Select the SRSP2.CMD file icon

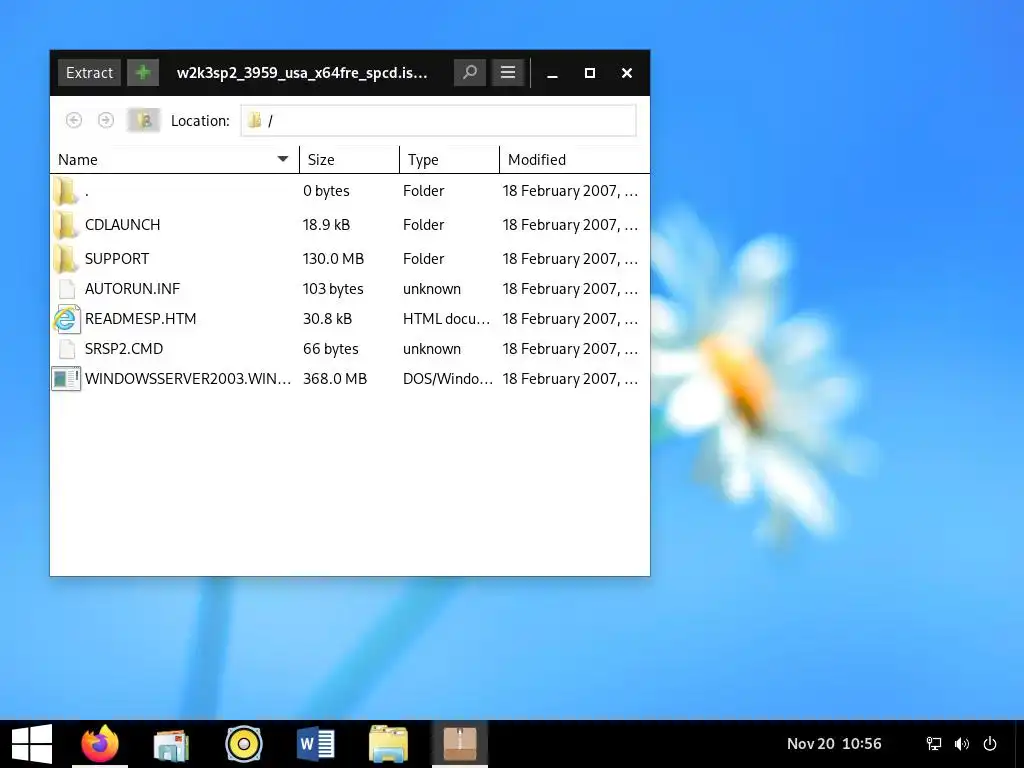click(67, 349)
